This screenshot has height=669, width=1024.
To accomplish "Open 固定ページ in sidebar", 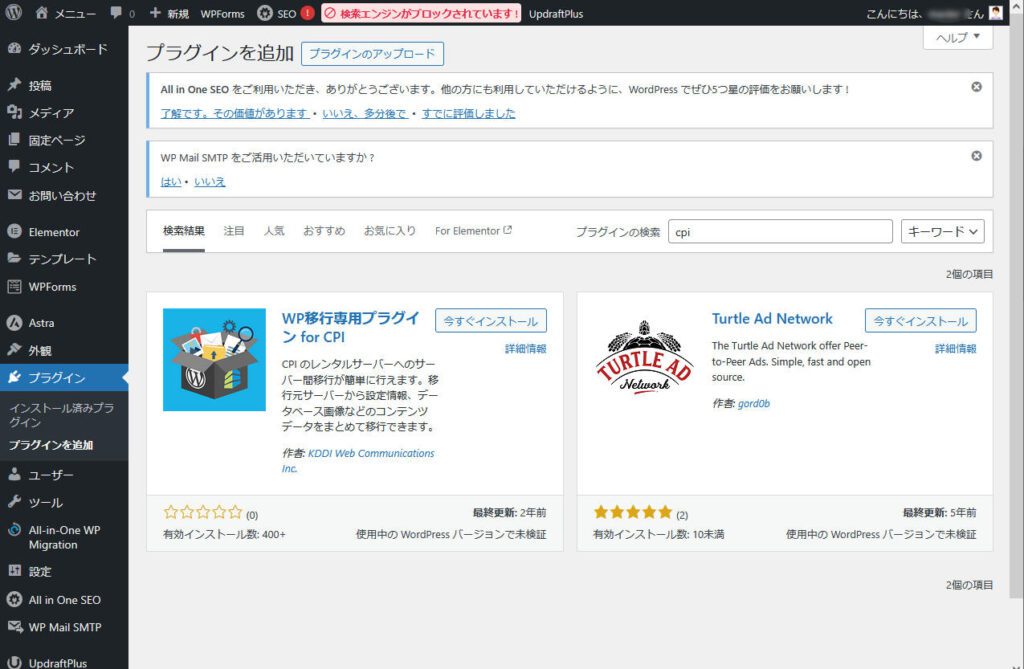I will (64, 140).
